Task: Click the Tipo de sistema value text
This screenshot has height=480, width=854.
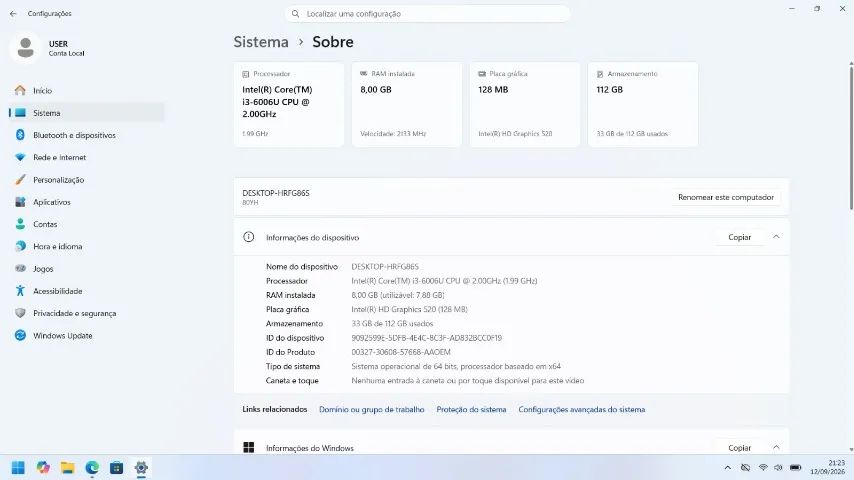Action: pyautogui.click(x=456, y=366)
